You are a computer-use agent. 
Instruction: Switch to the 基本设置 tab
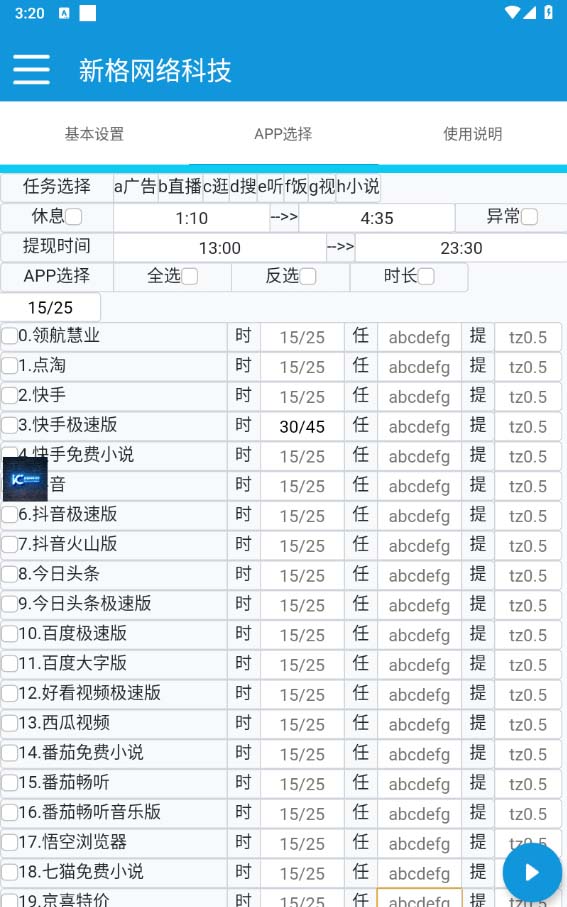point(94,134)
